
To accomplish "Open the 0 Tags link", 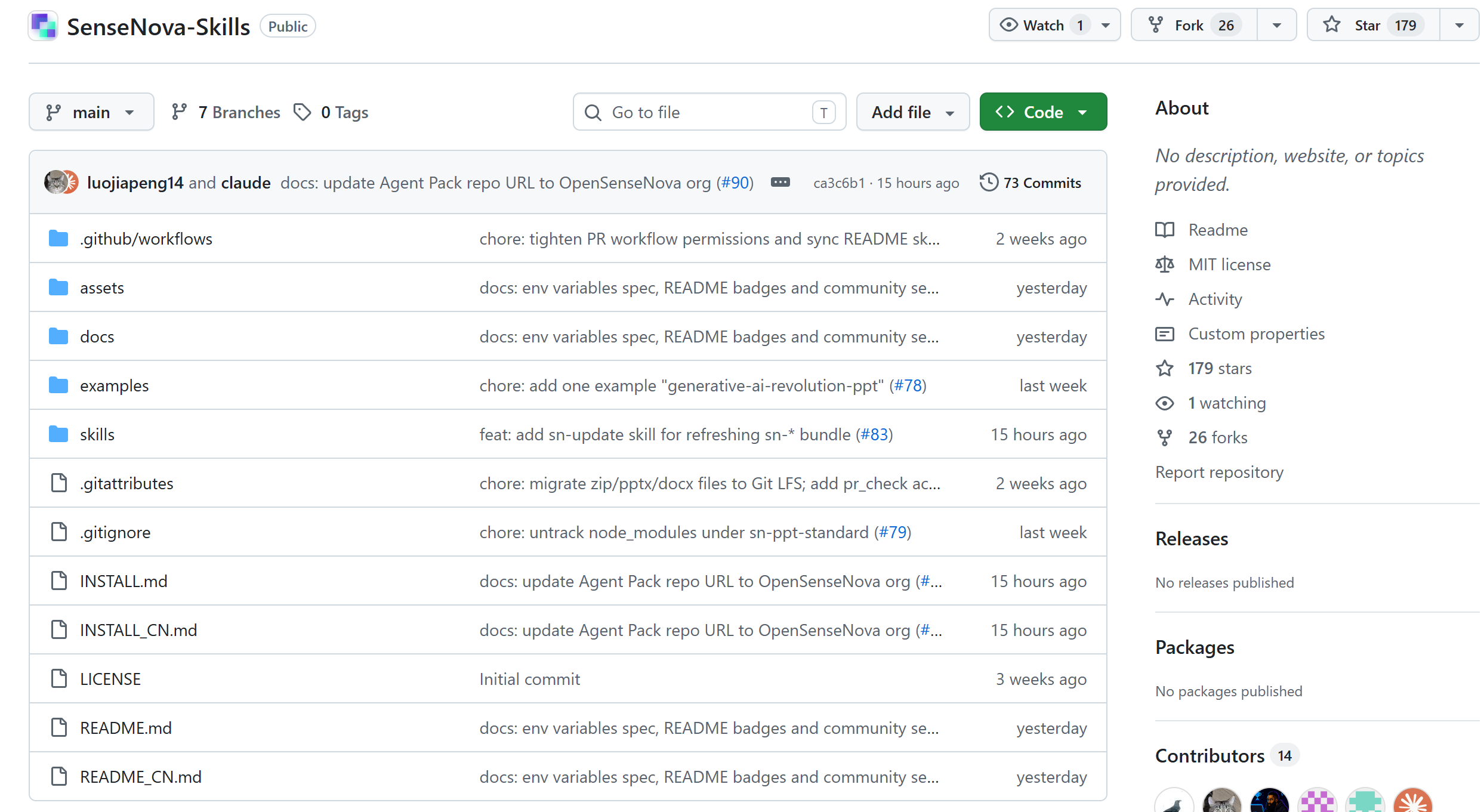I will pyautogui.click(x=331, y=112).
